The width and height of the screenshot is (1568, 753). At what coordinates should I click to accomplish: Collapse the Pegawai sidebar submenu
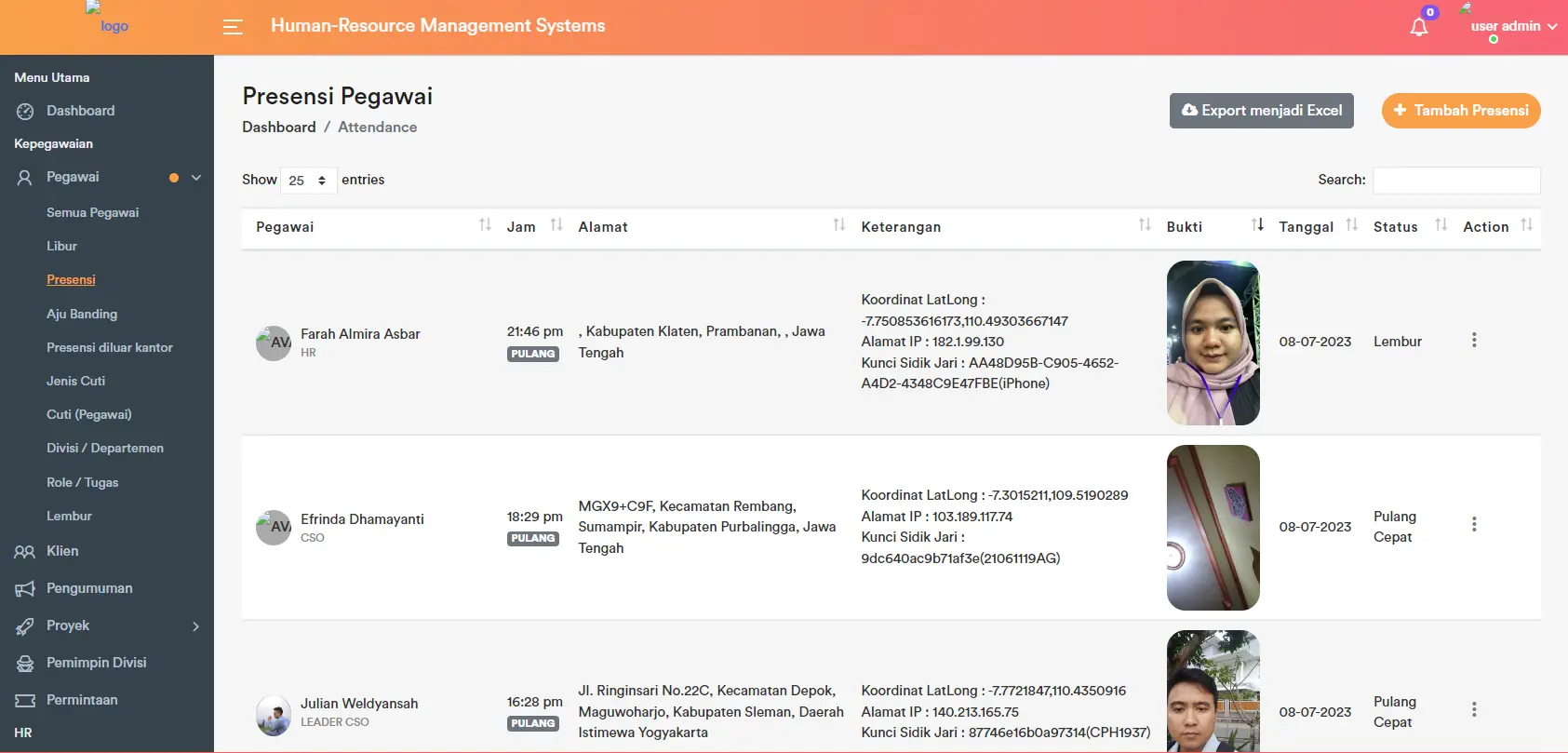196,178
